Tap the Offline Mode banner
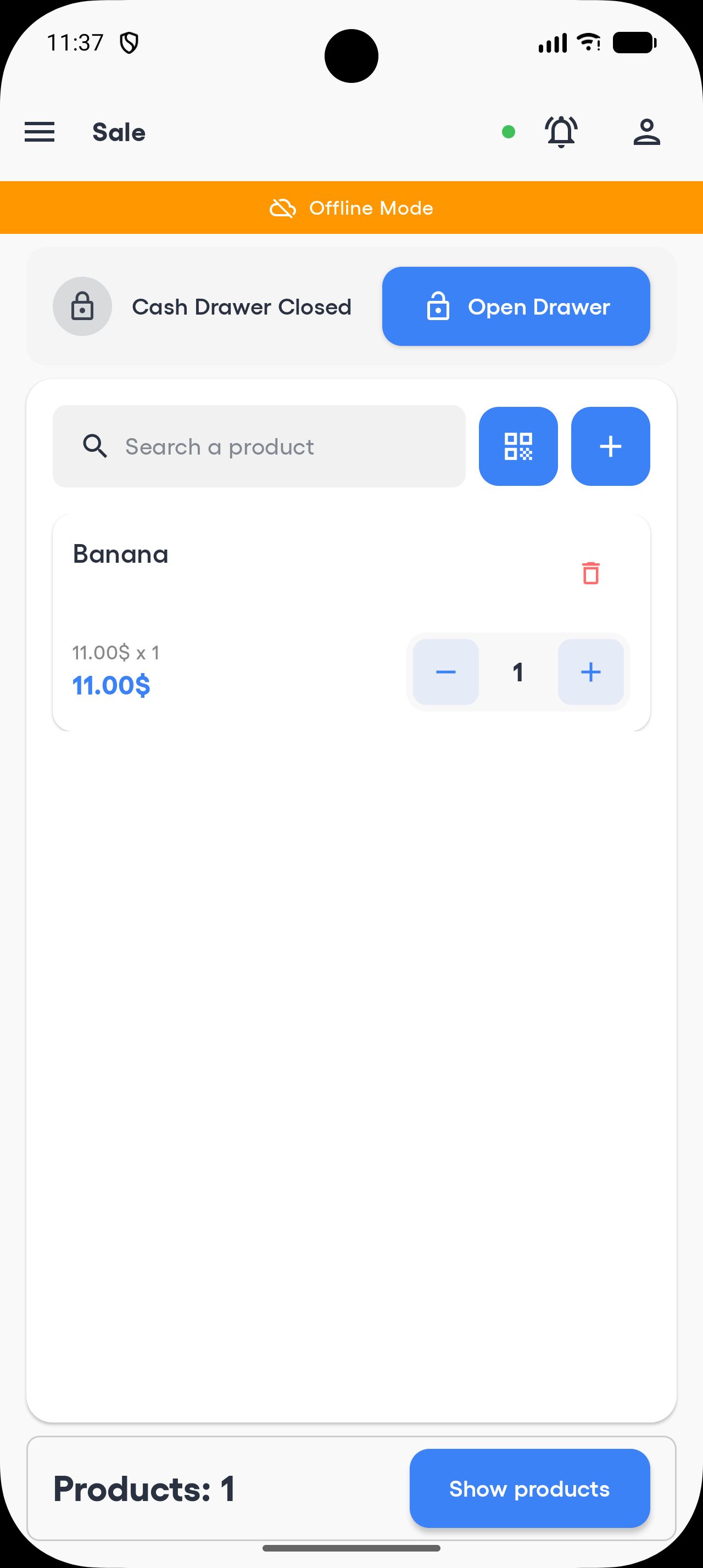The image size is (703, 1568). 351,208
